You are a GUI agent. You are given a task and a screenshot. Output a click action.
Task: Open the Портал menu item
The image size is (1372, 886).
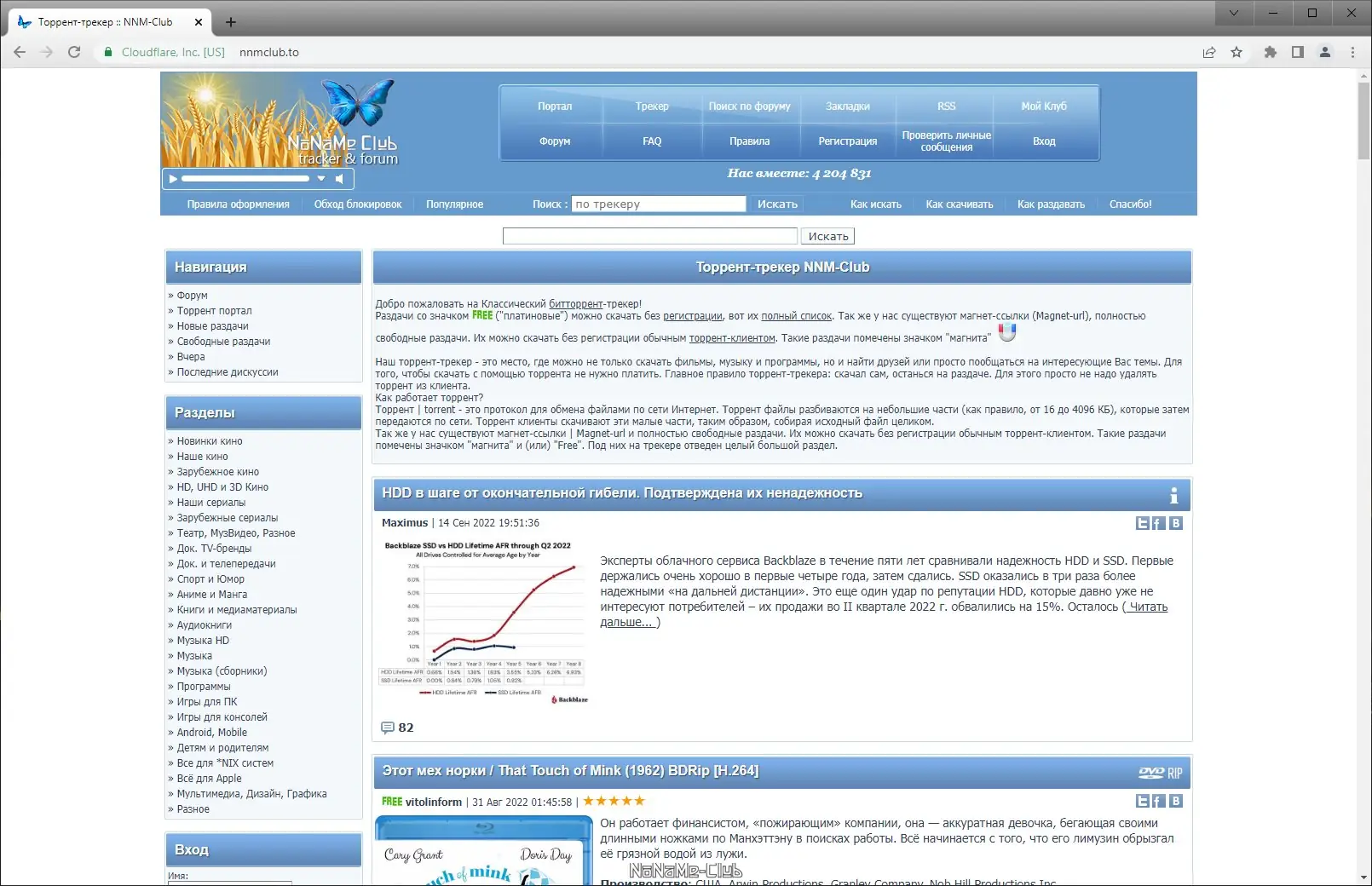coord(555,106)
